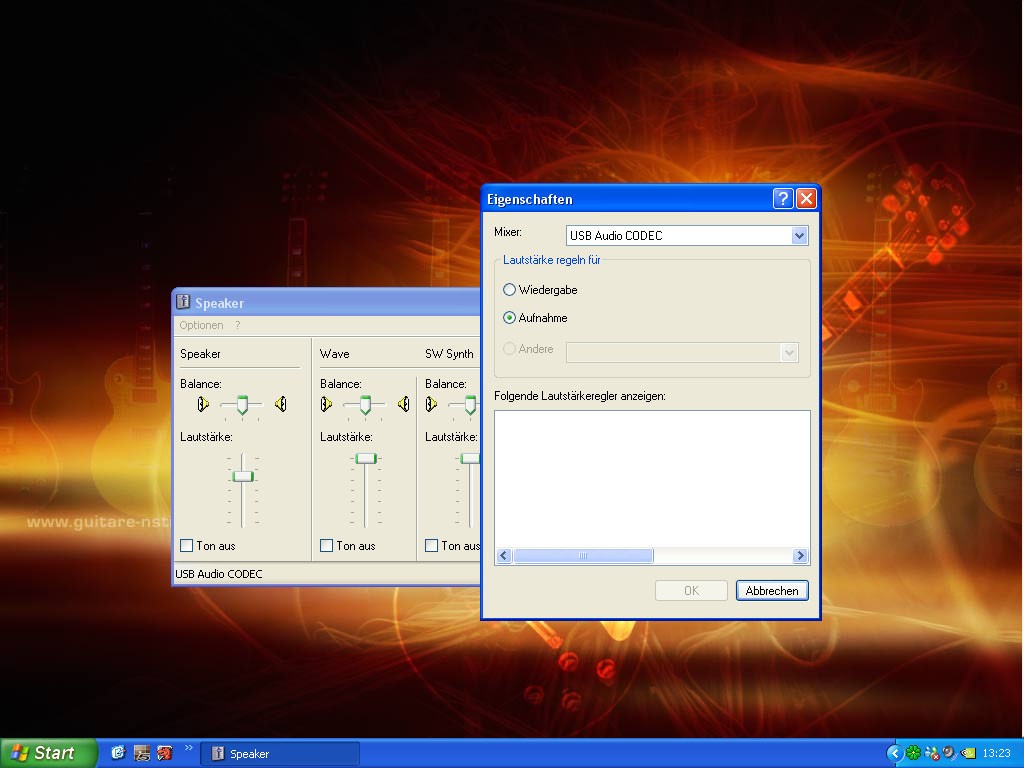Enable Ton aus for Wave channel
The width and height of the screenshot is (1024, 768).
[x=326, y=546]
